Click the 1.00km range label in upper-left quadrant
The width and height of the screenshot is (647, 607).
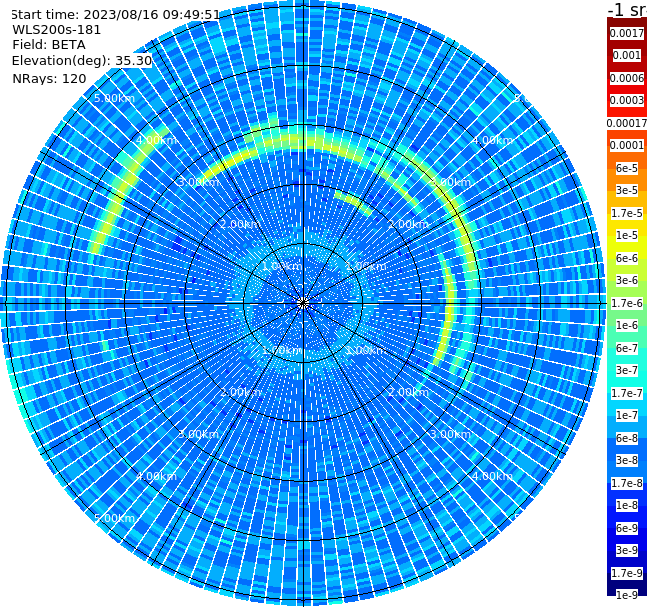[282, 266]
